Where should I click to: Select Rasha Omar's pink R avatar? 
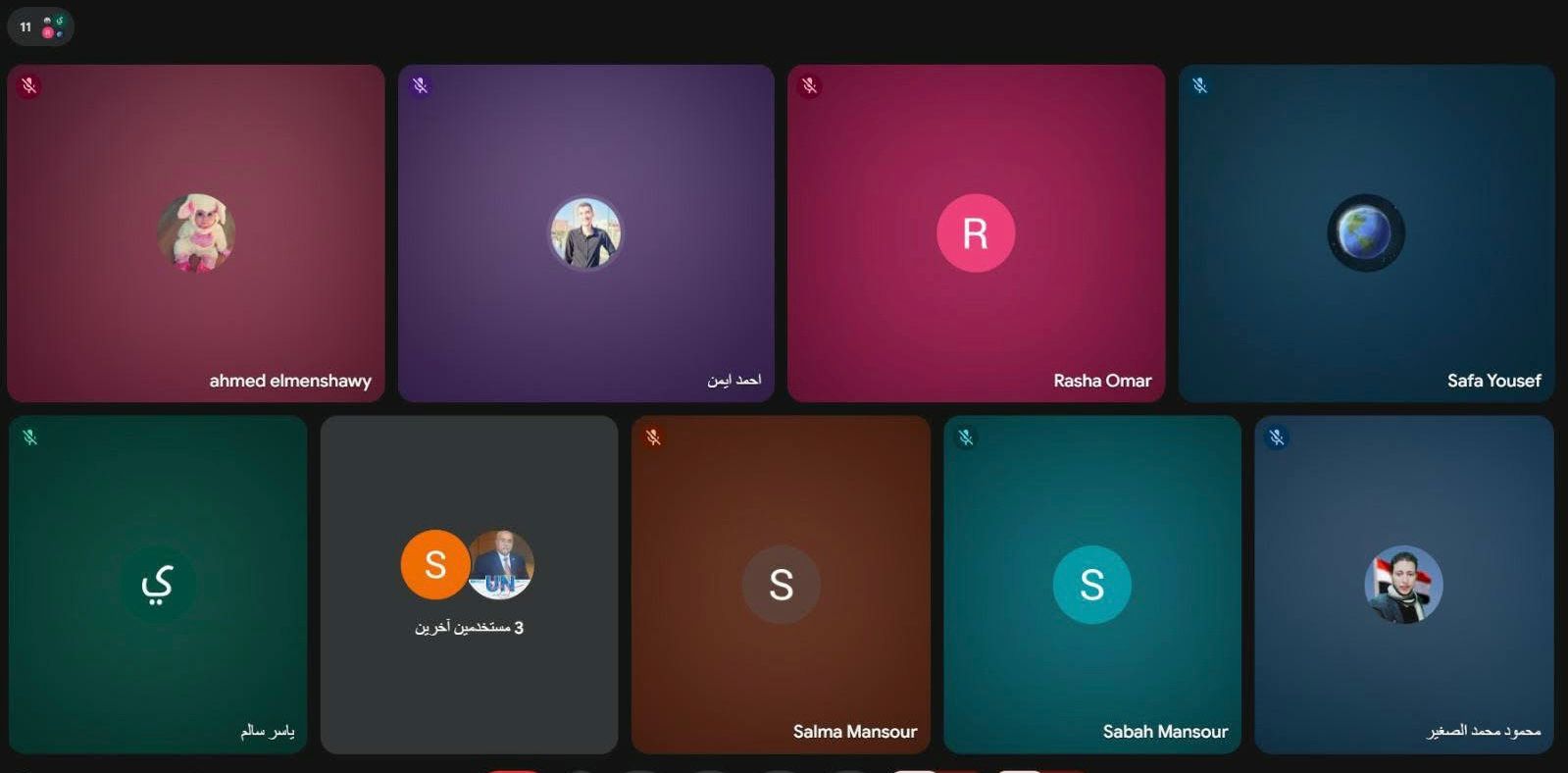pos(975,233)
